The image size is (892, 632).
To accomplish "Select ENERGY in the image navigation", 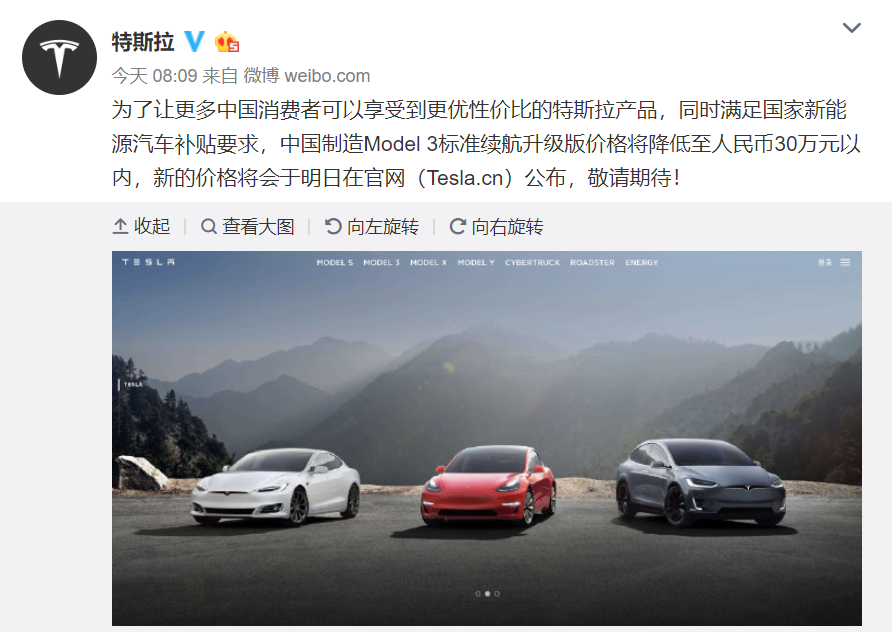I will 642,262.
